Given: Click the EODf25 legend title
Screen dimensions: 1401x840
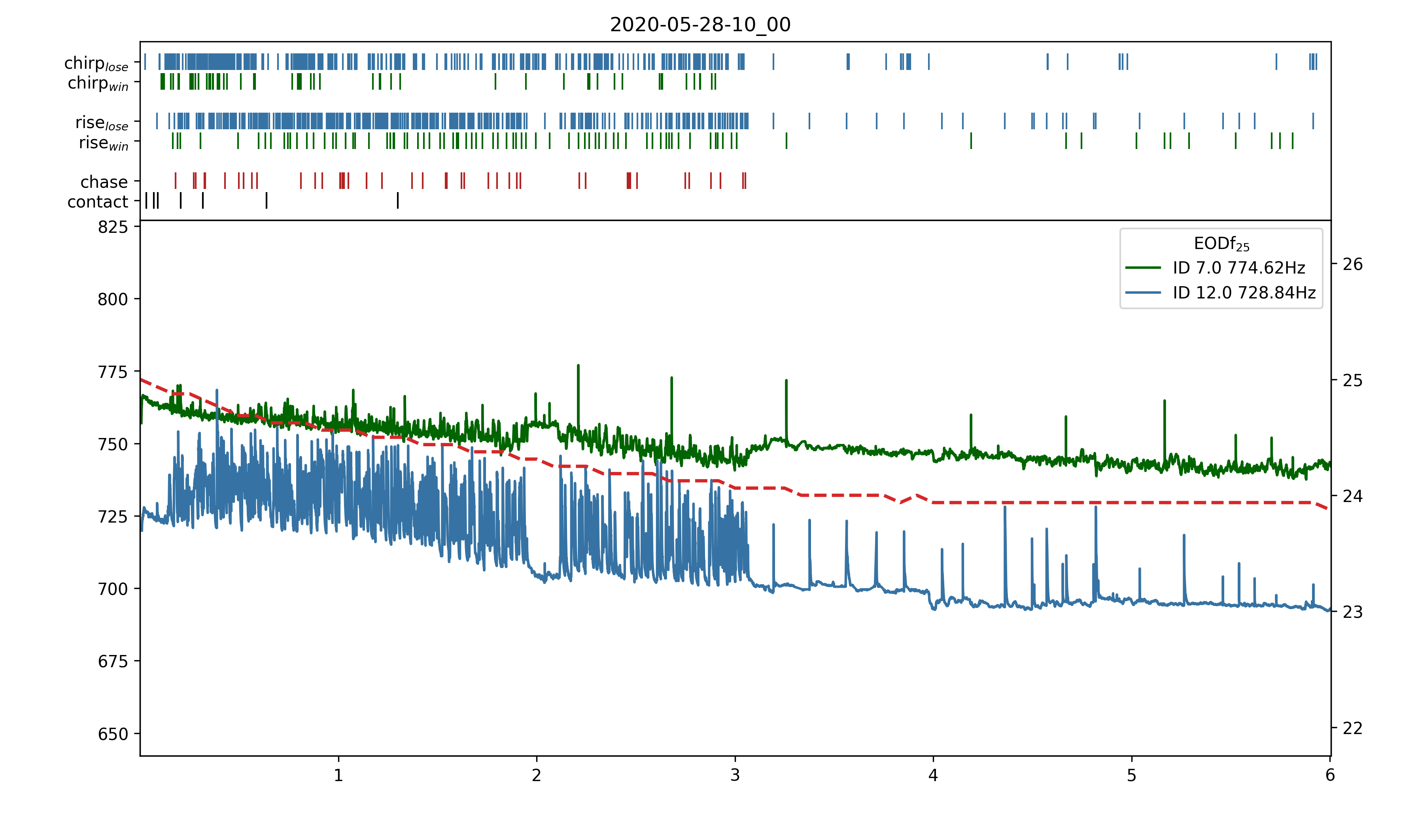Looking at the screenshot, I should pyautogui.click(x=1221, y=244).
